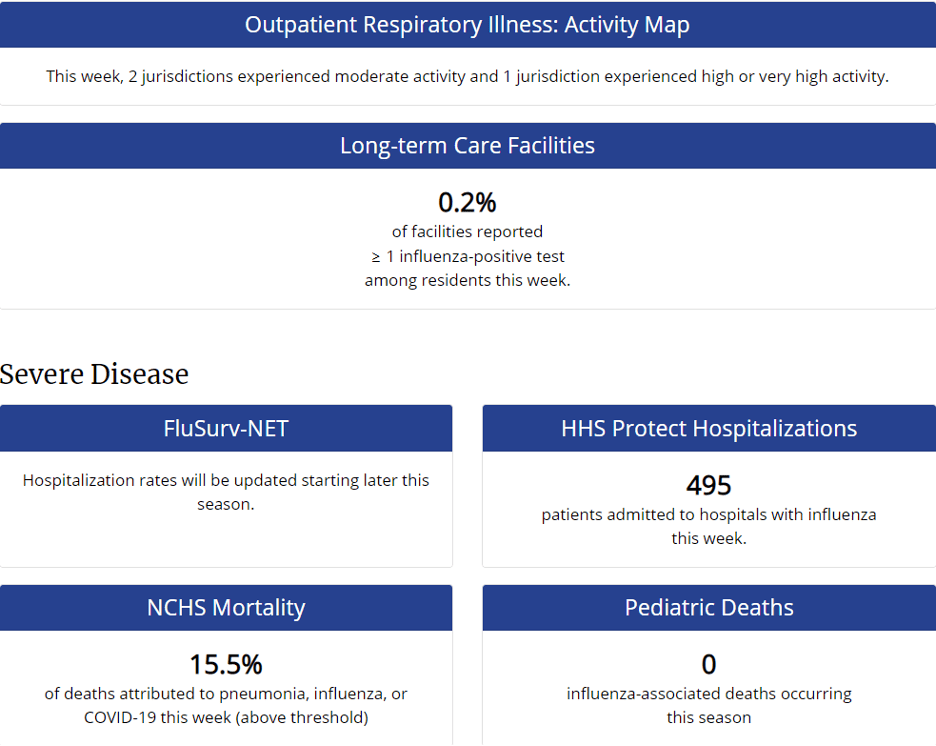
Task: Click 'patients admitted to hospitals with influenza' text
Action: coord(709,515)
